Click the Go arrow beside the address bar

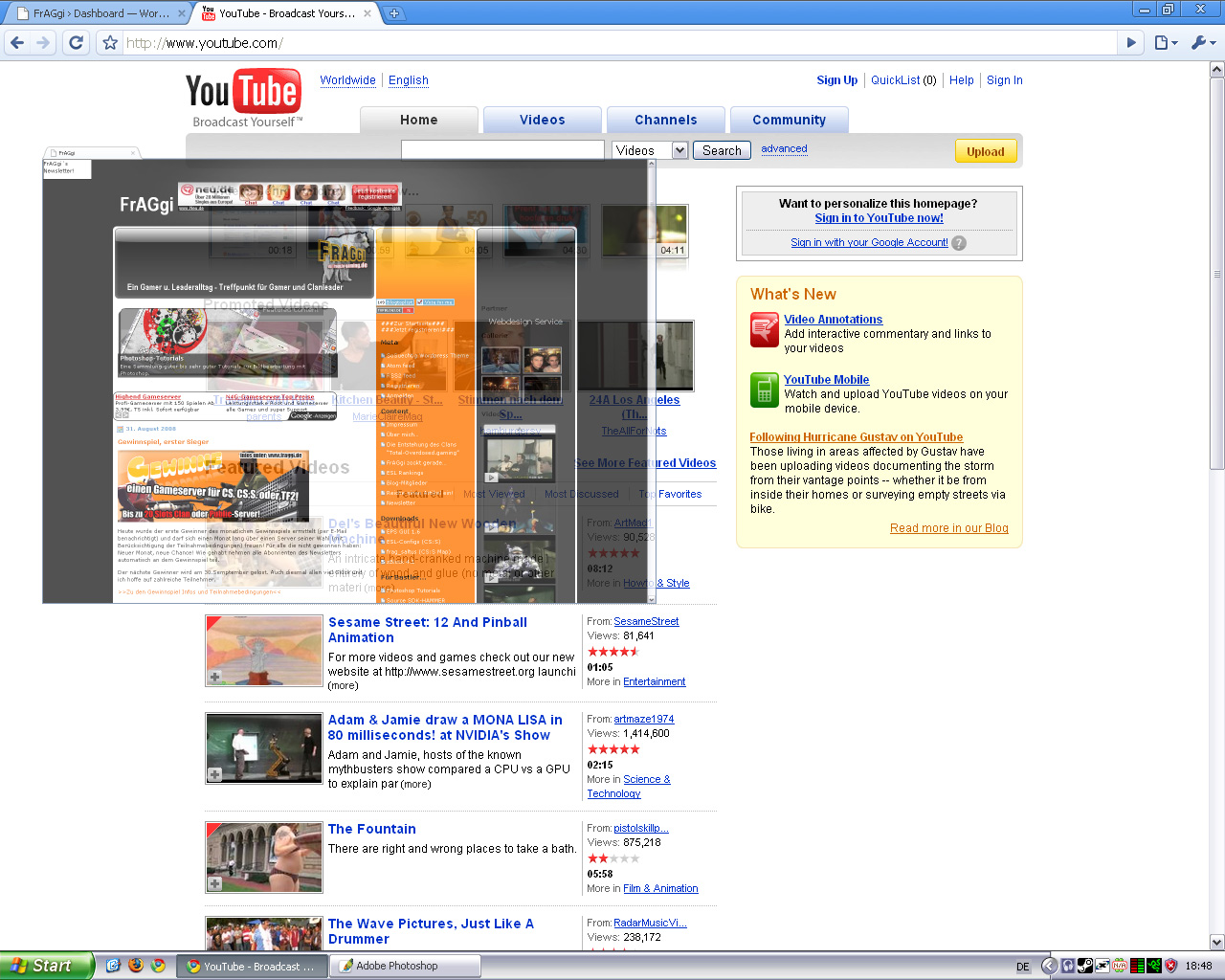1131,42
